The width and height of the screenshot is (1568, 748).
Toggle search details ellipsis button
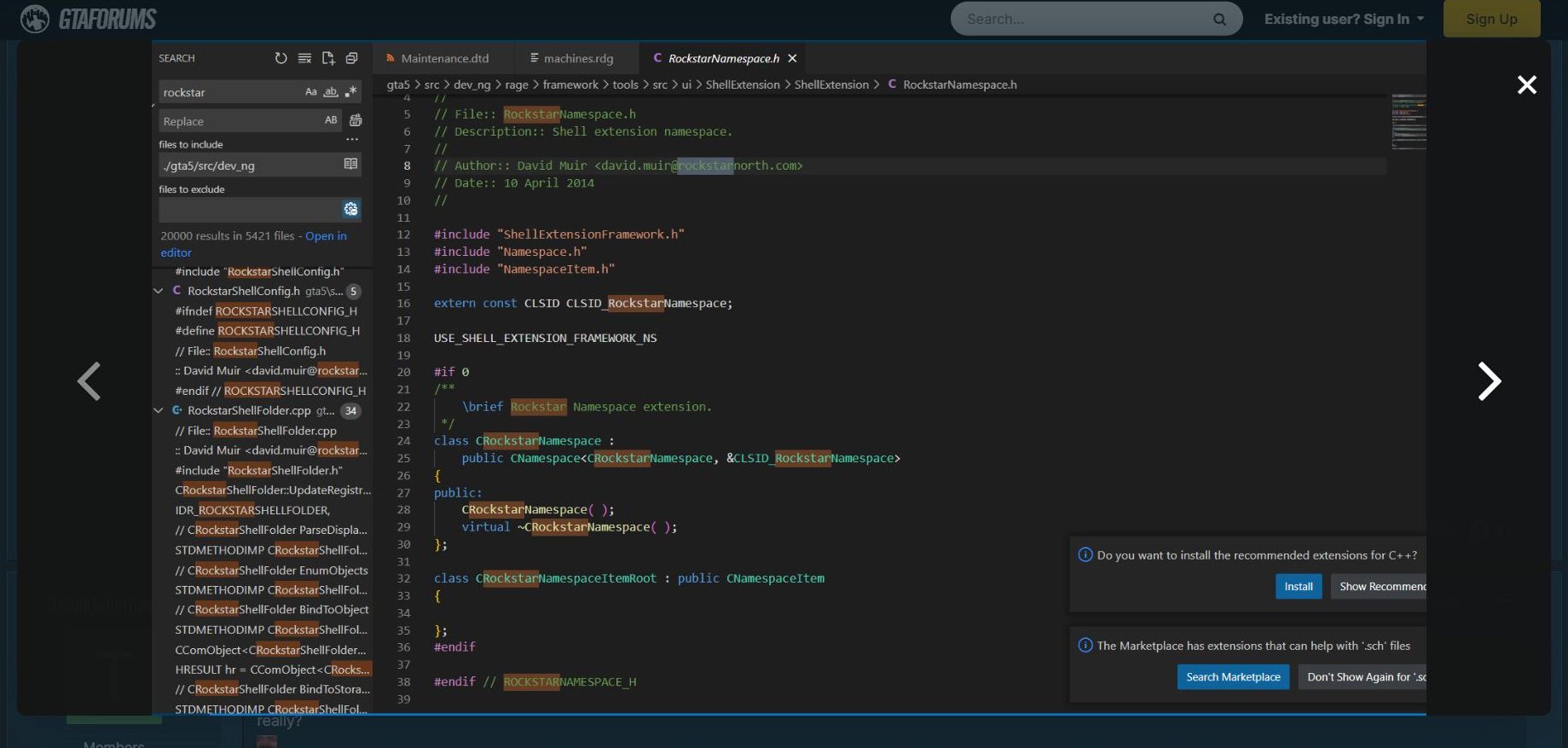tap(352, 140)
